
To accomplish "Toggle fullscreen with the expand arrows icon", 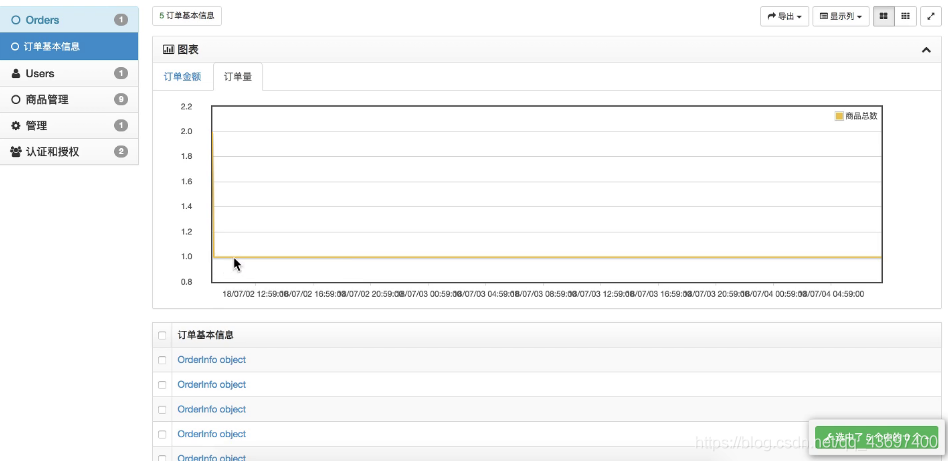I will point(930,16).
